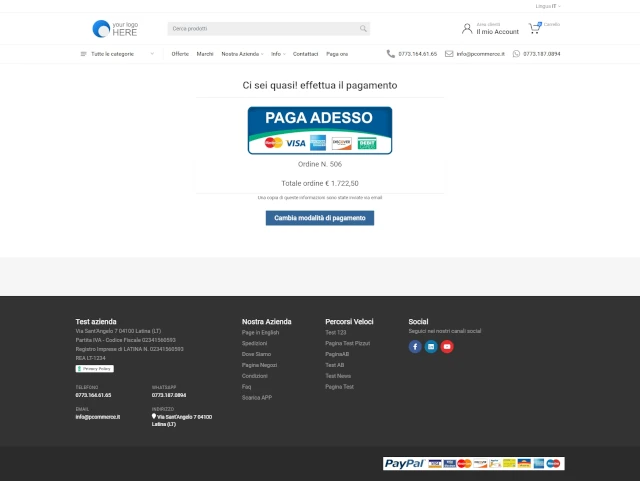The width and height of the screenshot is (640, 481).
Task: Open the Test 123 footer link
Action: [x=336, y=332]
